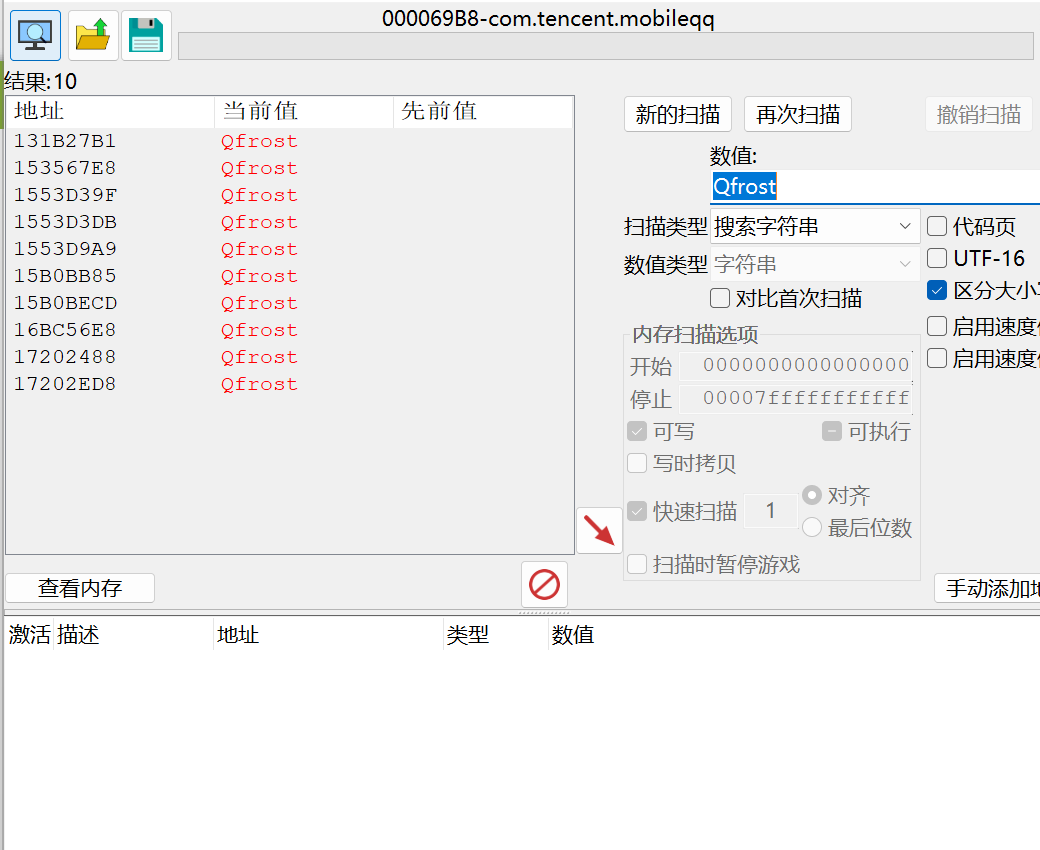Image resolution: width=1040 pixels, height=850 pixels.
Task: Click the scan progress bar
Action: [x=605, y=46]
